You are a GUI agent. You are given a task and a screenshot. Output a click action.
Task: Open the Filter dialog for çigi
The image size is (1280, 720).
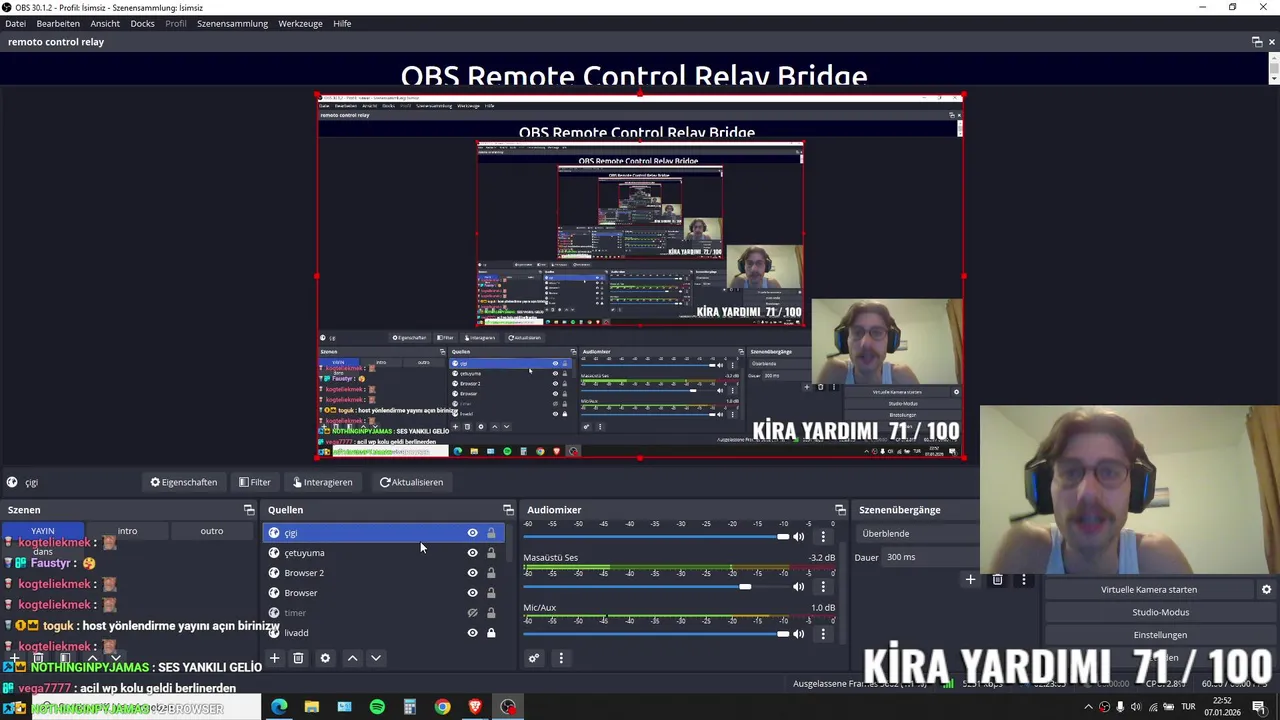coord(255,482)
